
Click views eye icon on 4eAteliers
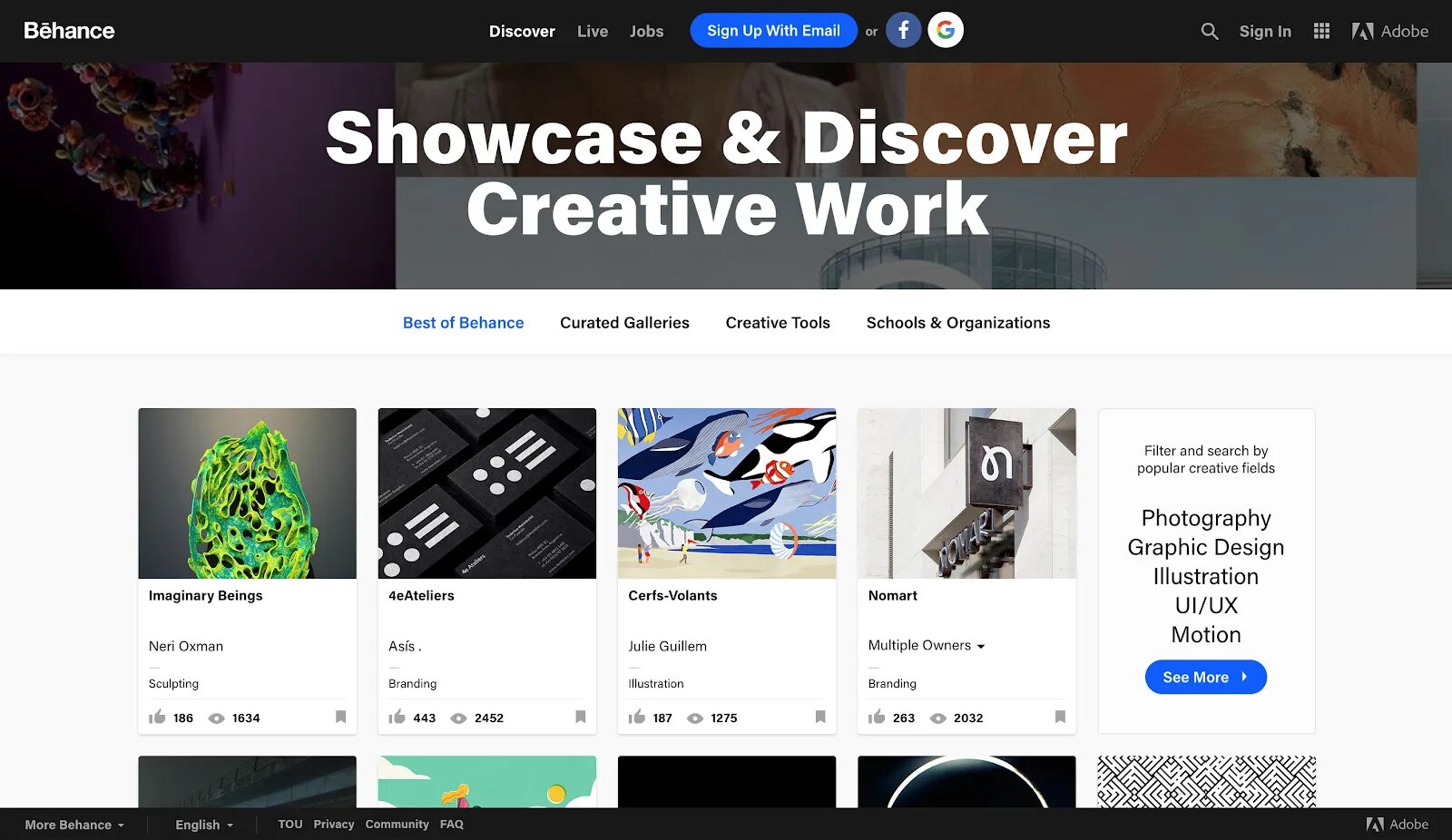(x=458, y=718)
